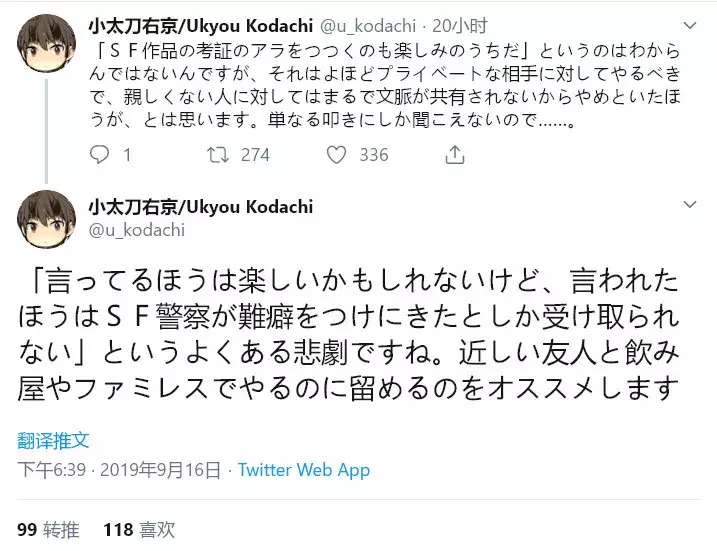This screenshot has width=717, height=551.
Task: Open the share icon on first tweet
Action: [455, 155]
